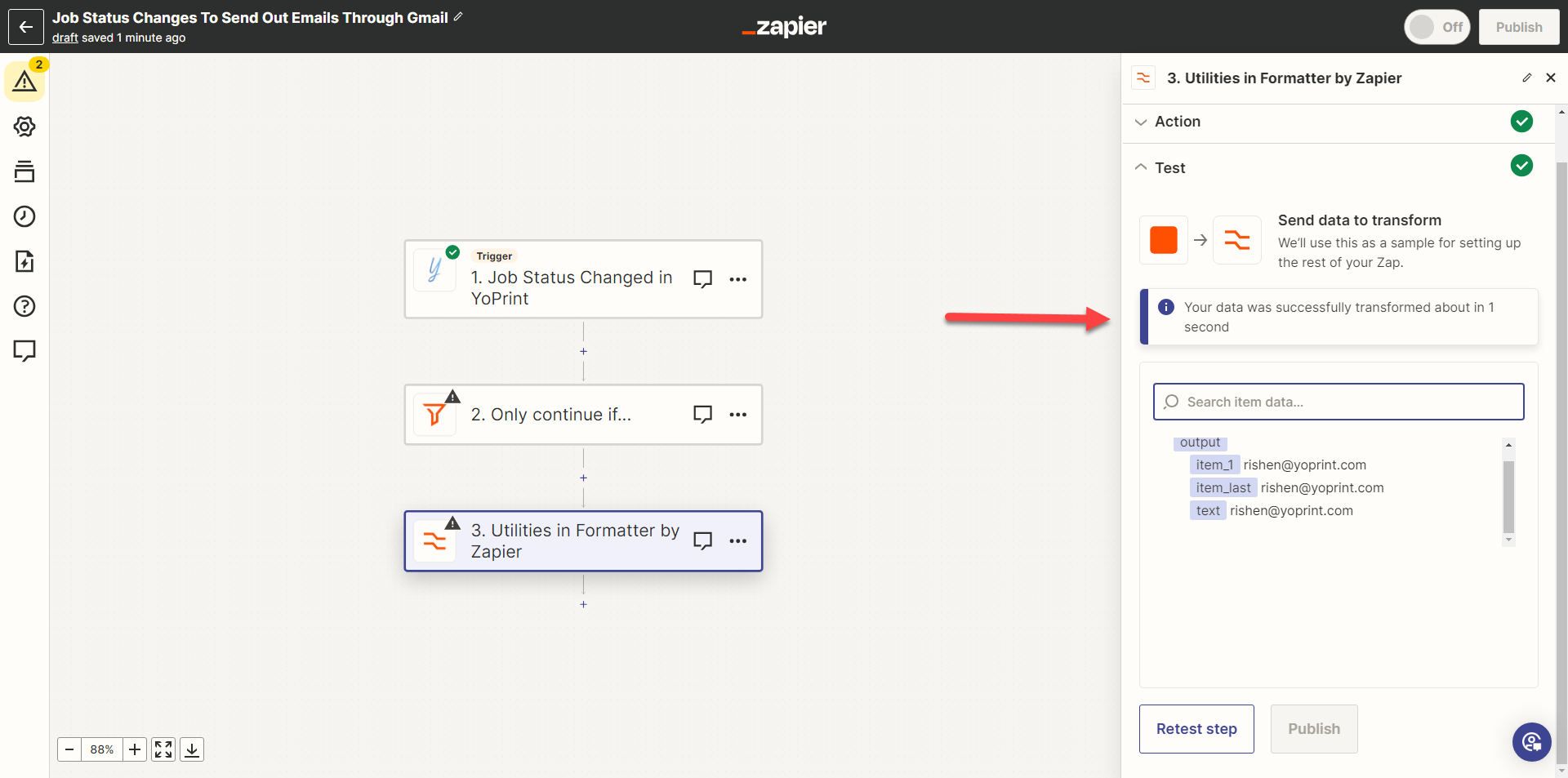Collapse the Test section
Screen dimensions: 1568x778
[x=1338, y=167]
